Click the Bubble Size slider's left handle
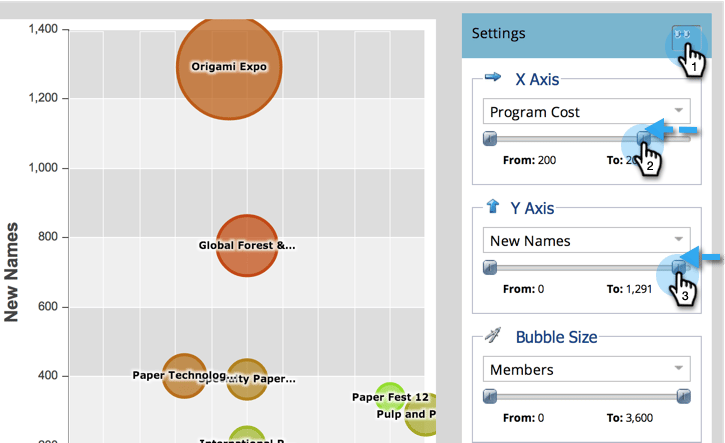The width and height of the screenshot is (725, 443). pyautogui.click(x=490, y=396)
